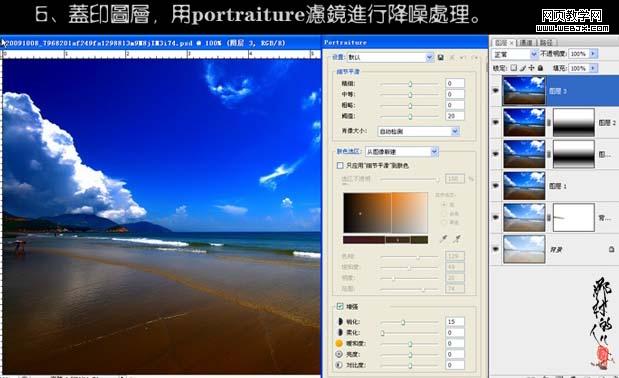
Task: Click the Sharpness value field showing 15
Action: [x=455, y=322]
